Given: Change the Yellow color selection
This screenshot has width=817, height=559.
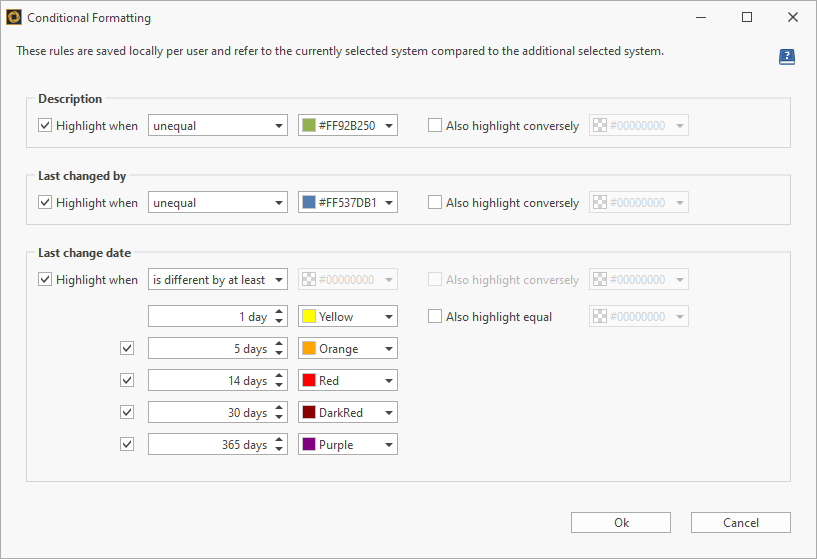Looking at the screenshot, I should pos(347,317).
